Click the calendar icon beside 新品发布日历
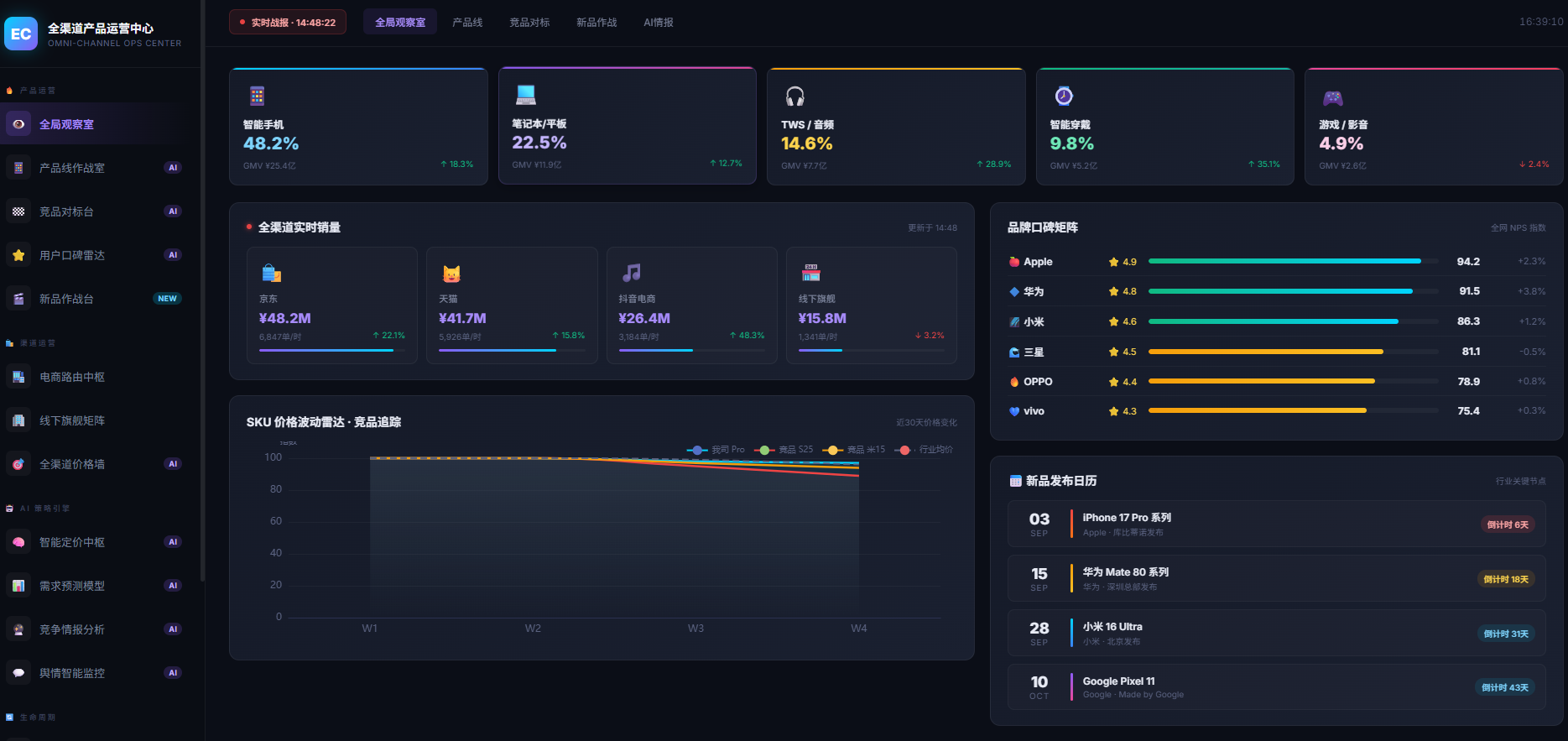The width and height of the screenshot is (1568, 741). tap(1015, 481)
